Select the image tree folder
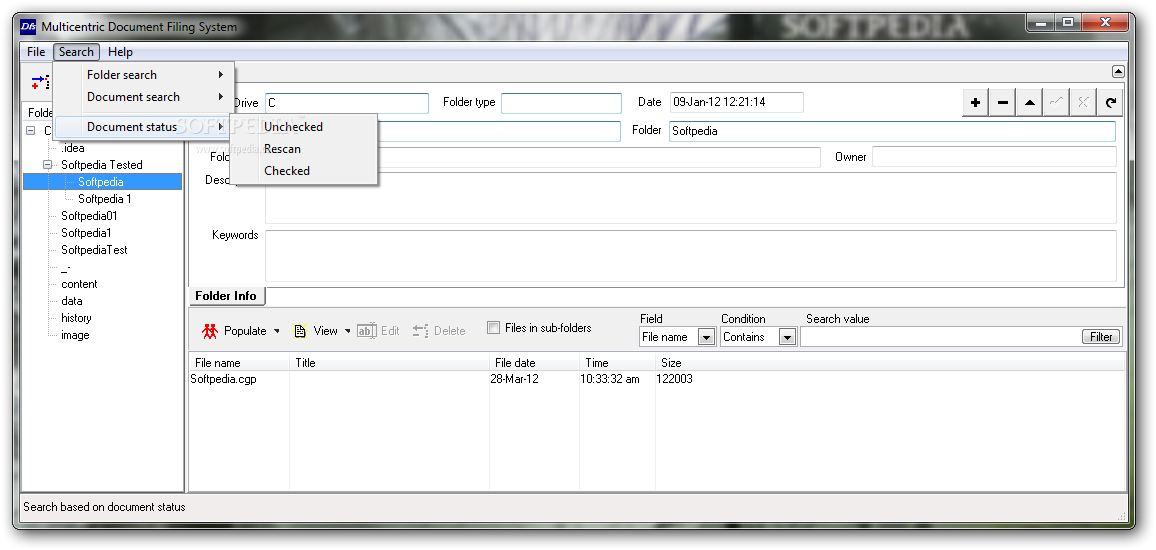This screenshot has width=1156, height=550. [x=75, y=335]
